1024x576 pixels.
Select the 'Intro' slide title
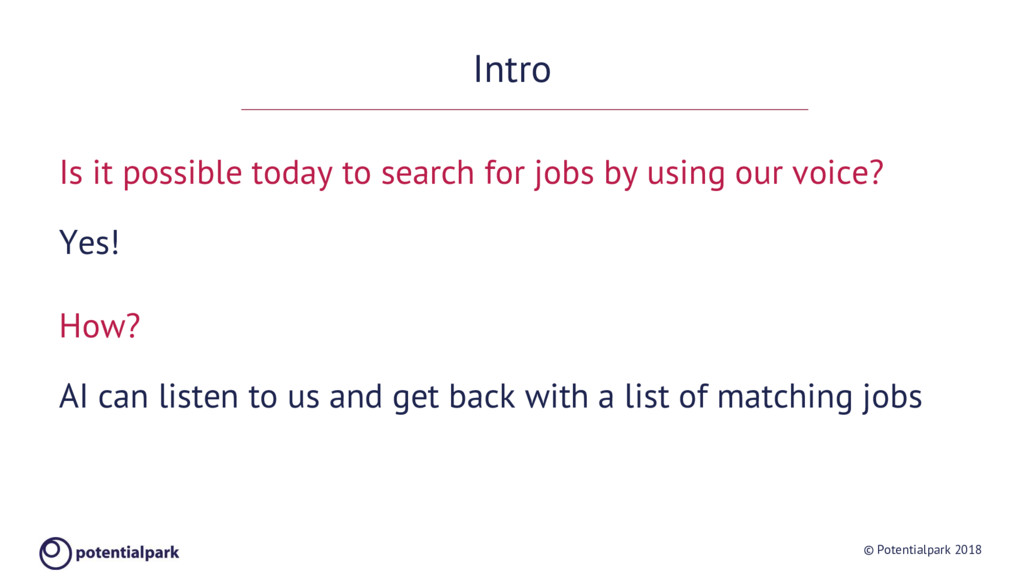point(512,69)
